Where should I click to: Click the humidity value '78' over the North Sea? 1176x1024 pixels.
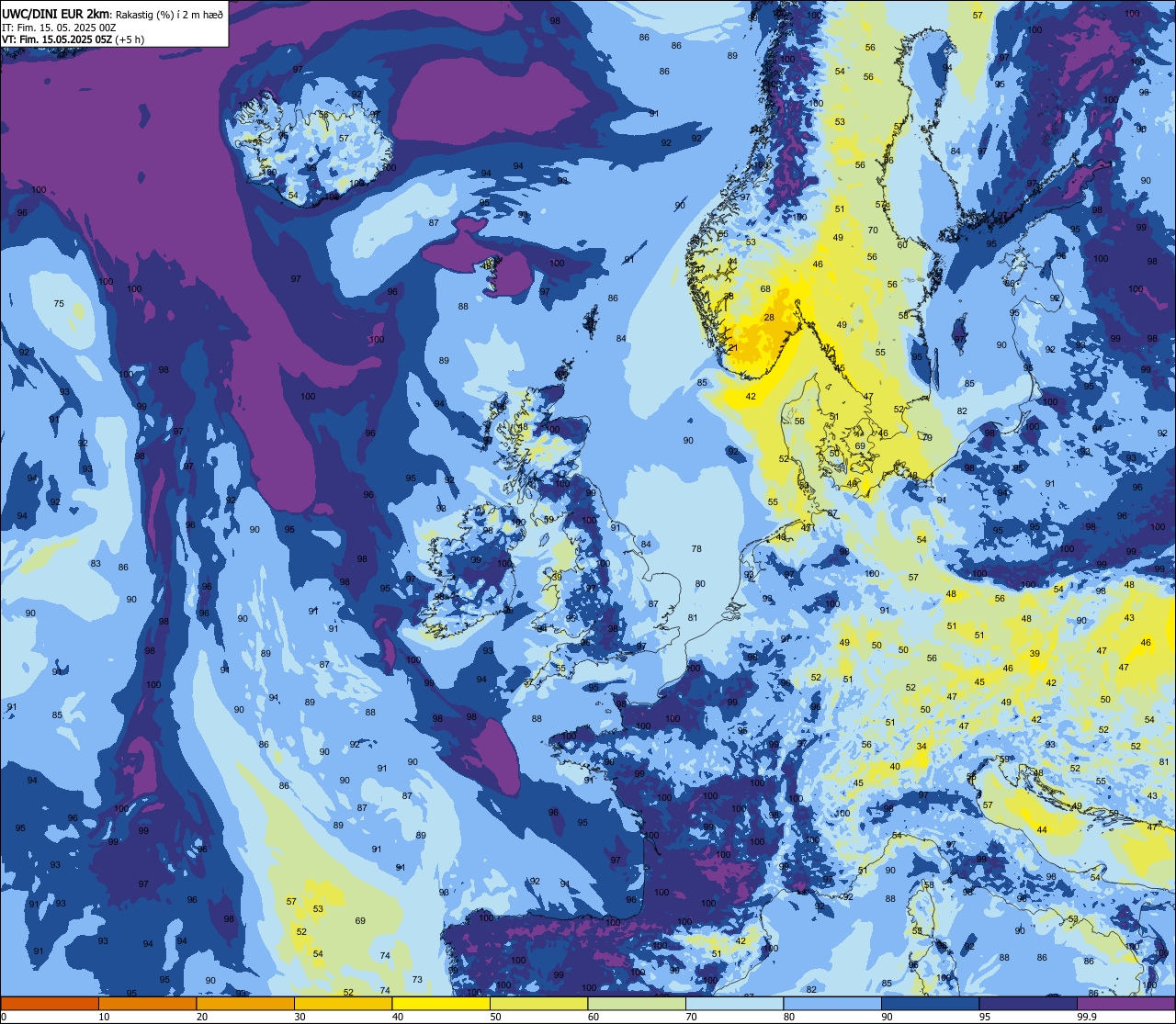696,549
